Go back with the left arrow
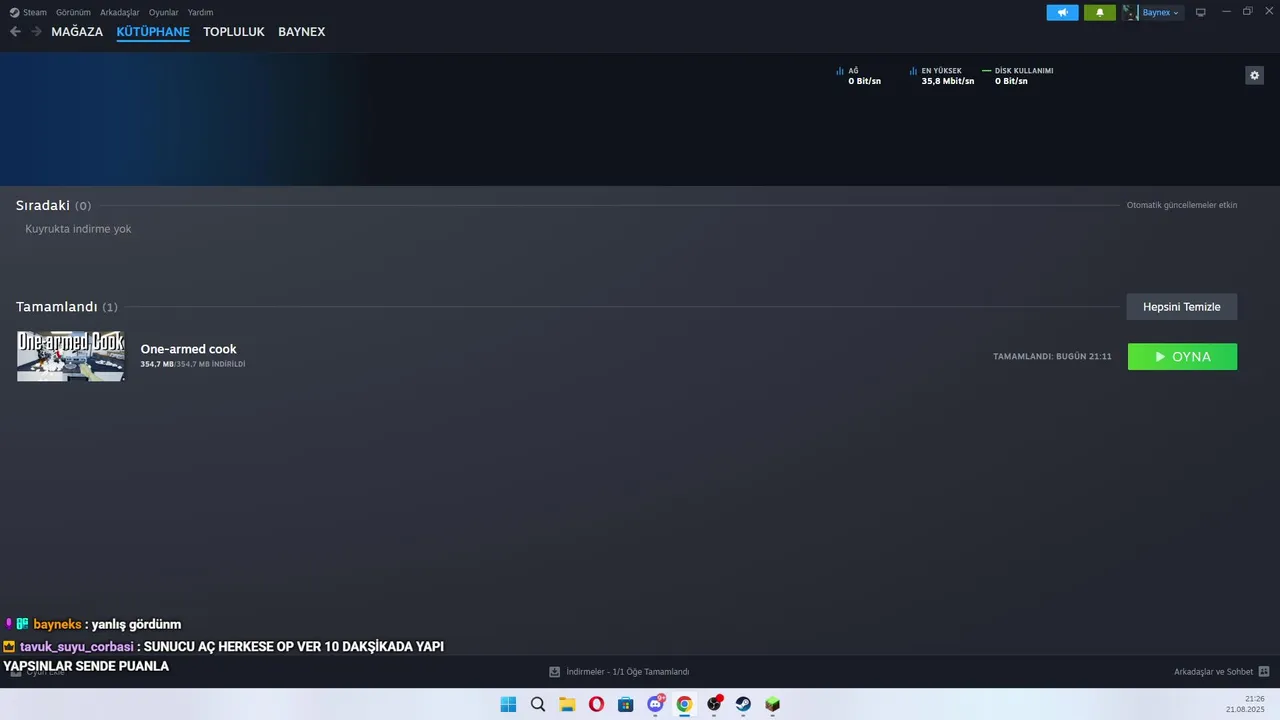Screen dimensions: 1280x720 (15, 32)
